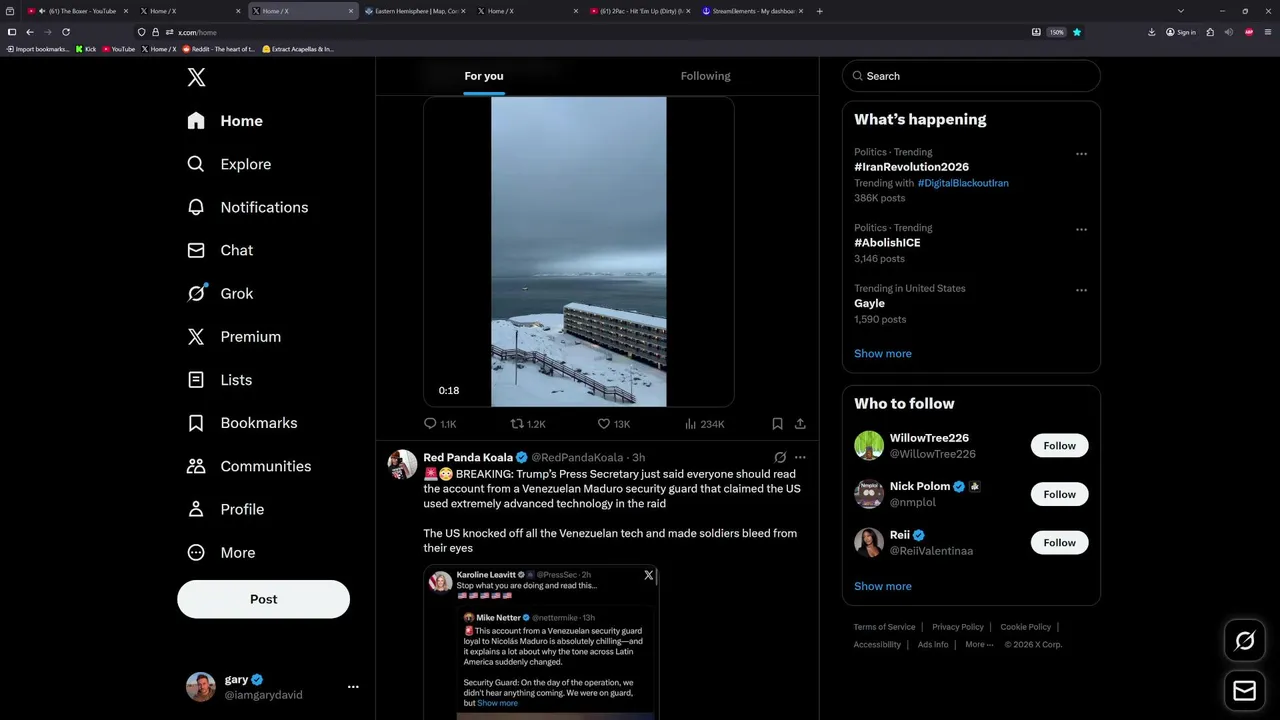The width and height of the screenshot is (1280, 720).
Task: Play the snowy building video
Action: [578, 251]
